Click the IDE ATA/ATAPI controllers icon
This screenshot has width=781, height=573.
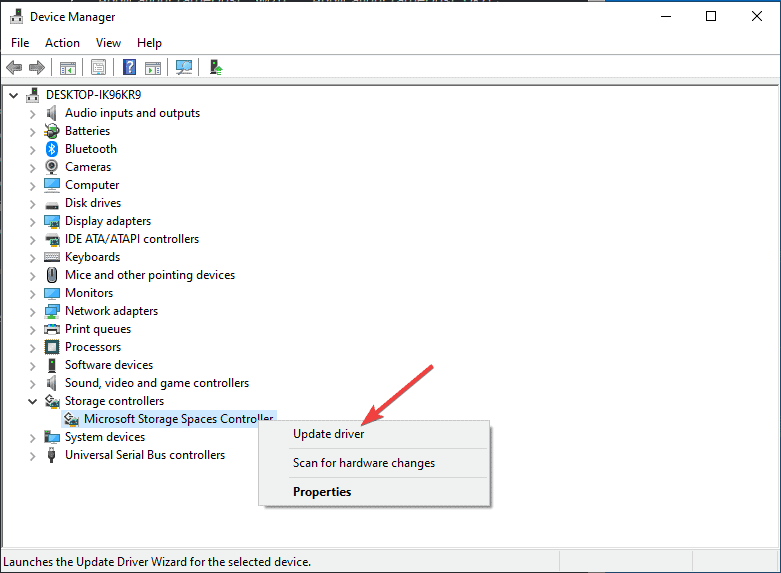coord(52,240)
